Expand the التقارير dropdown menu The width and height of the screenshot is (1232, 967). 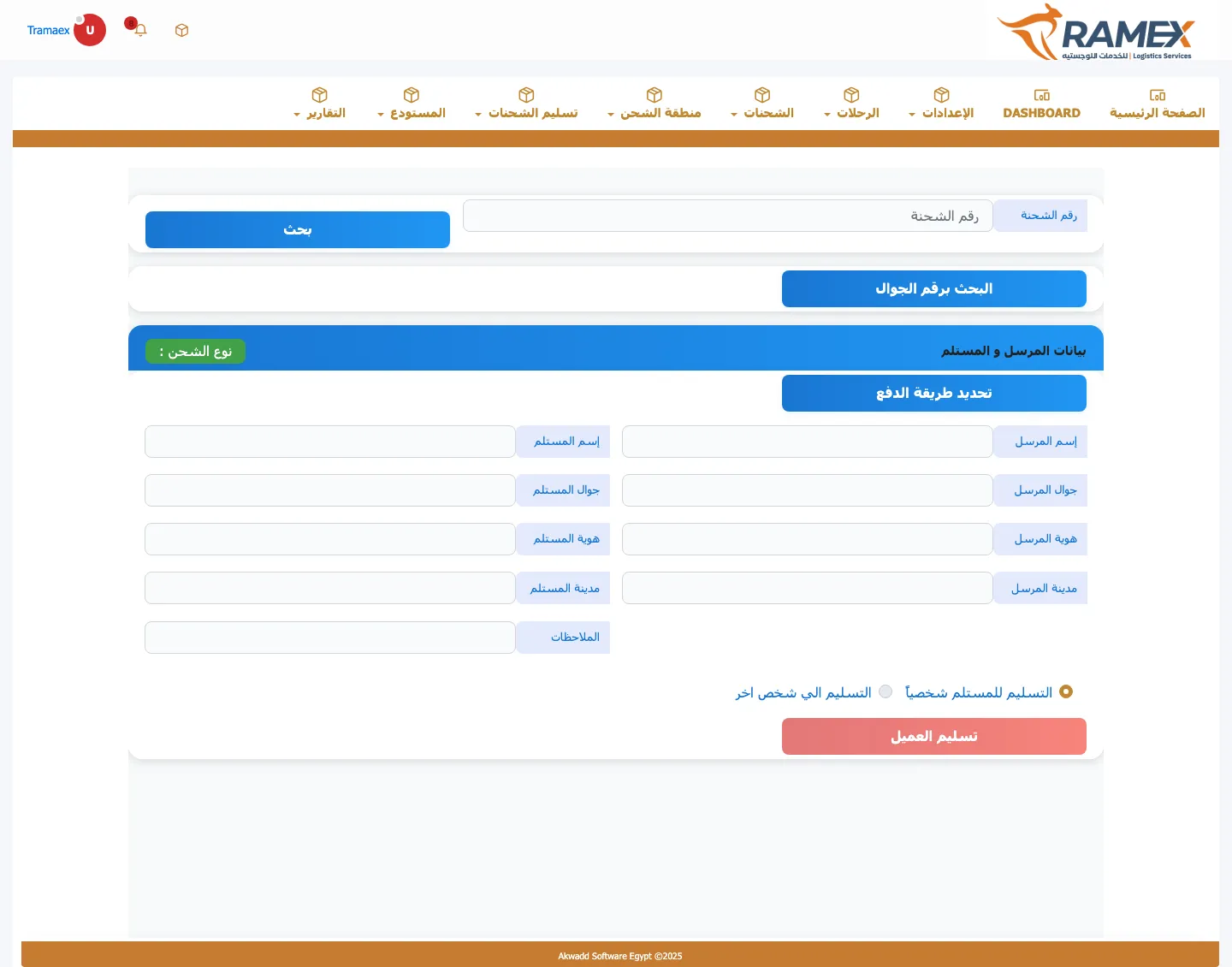320,113
